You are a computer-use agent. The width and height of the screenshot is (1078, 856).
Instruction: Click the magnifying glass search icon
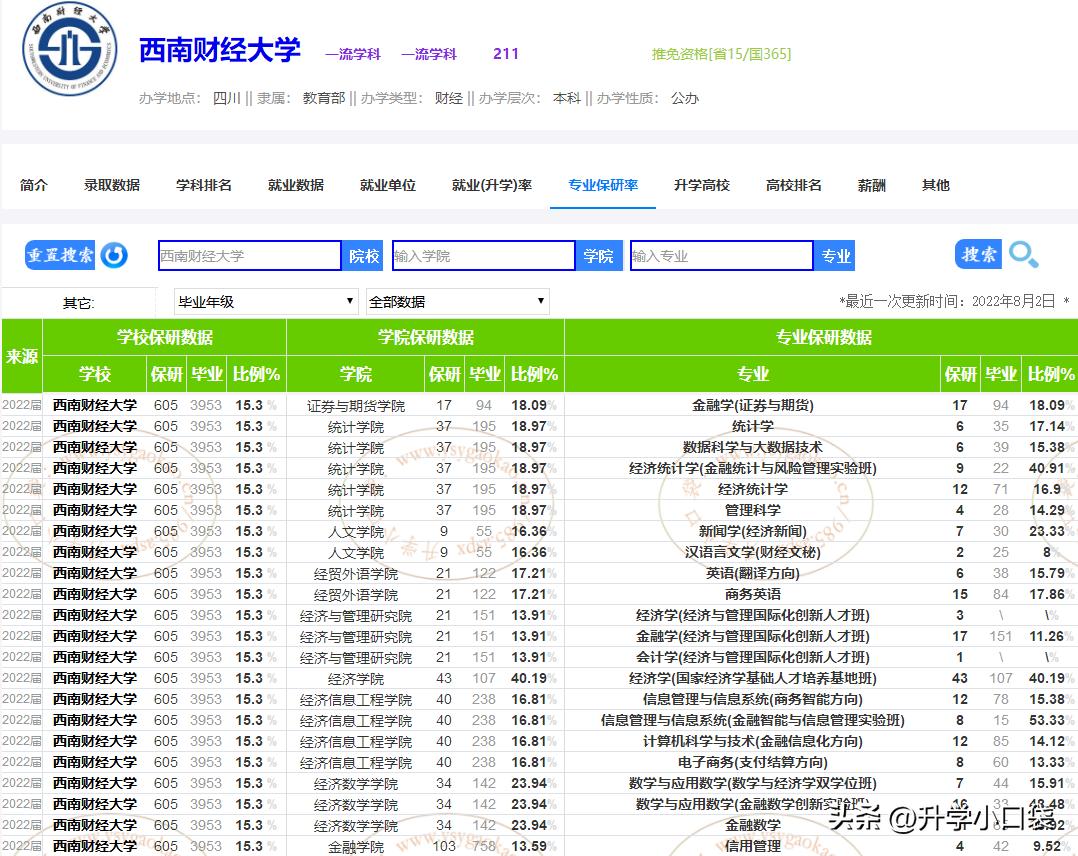point(1024,255)
